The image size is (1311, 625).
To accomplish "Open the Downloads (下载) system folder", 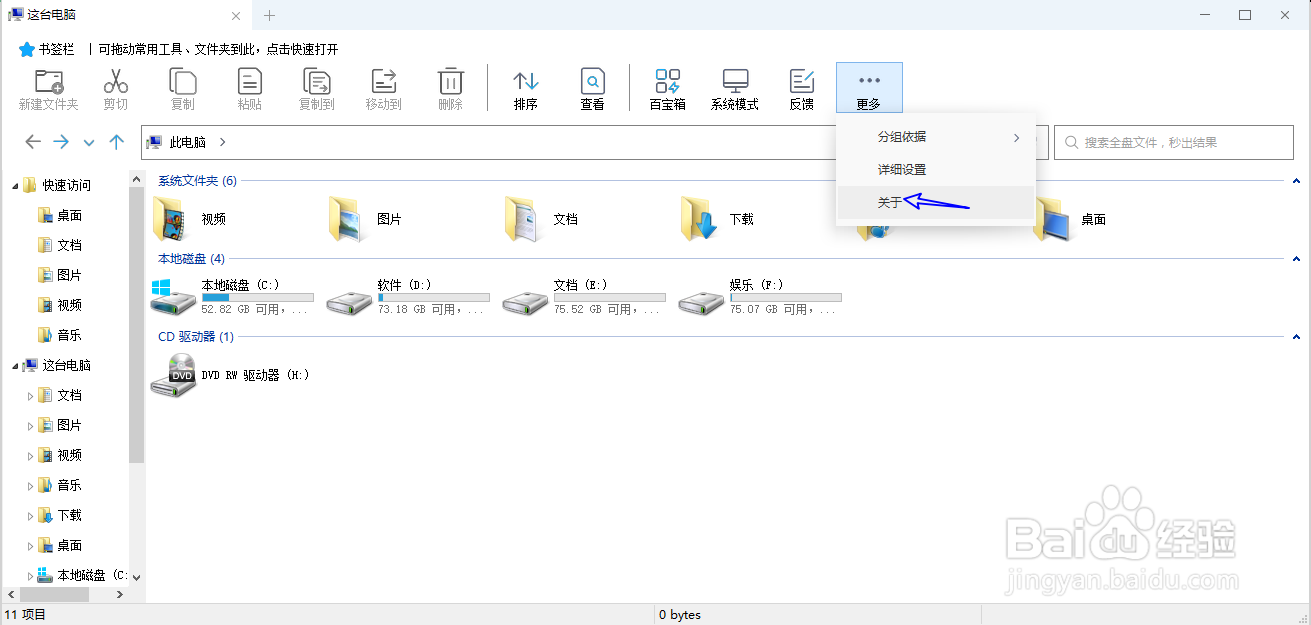I will point(718,218).
